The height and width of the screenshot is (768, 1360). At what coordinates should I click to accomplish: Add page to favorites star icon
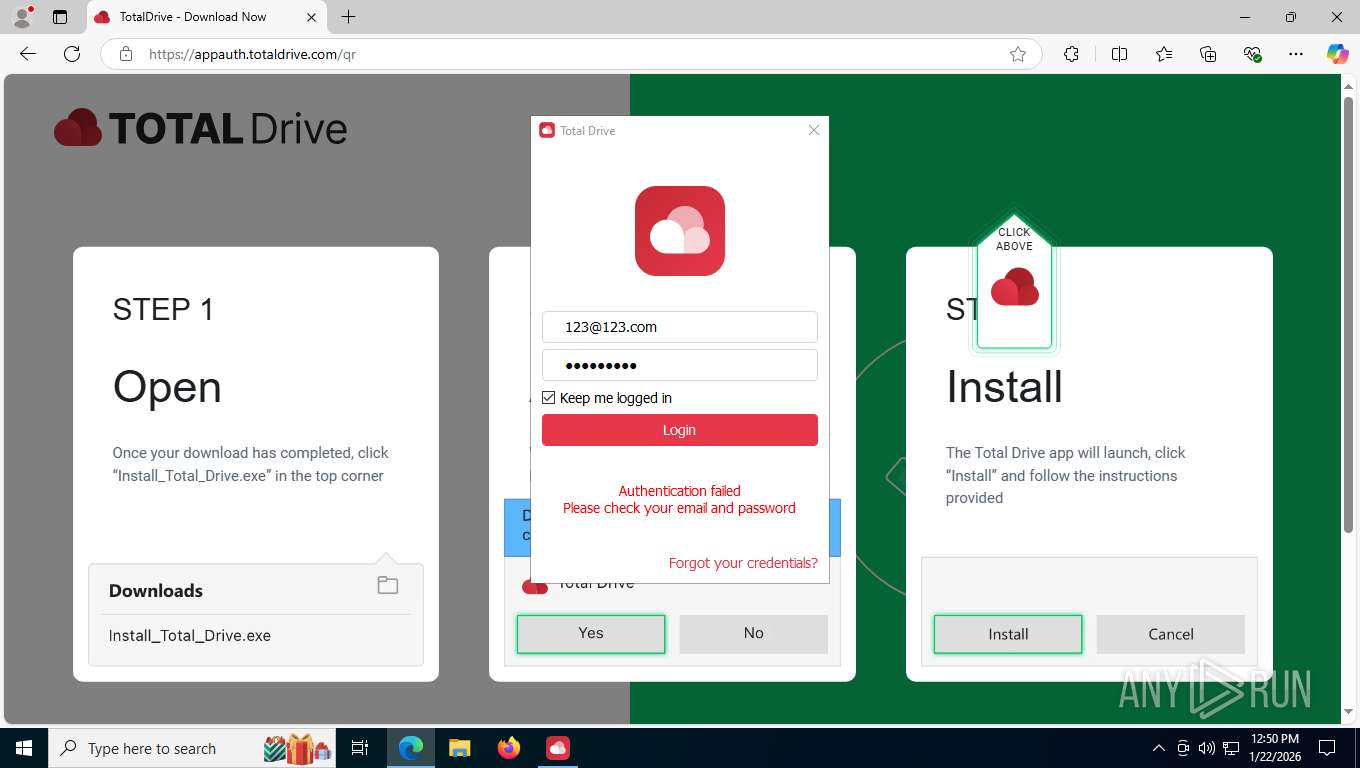[x=1018, y=54]
